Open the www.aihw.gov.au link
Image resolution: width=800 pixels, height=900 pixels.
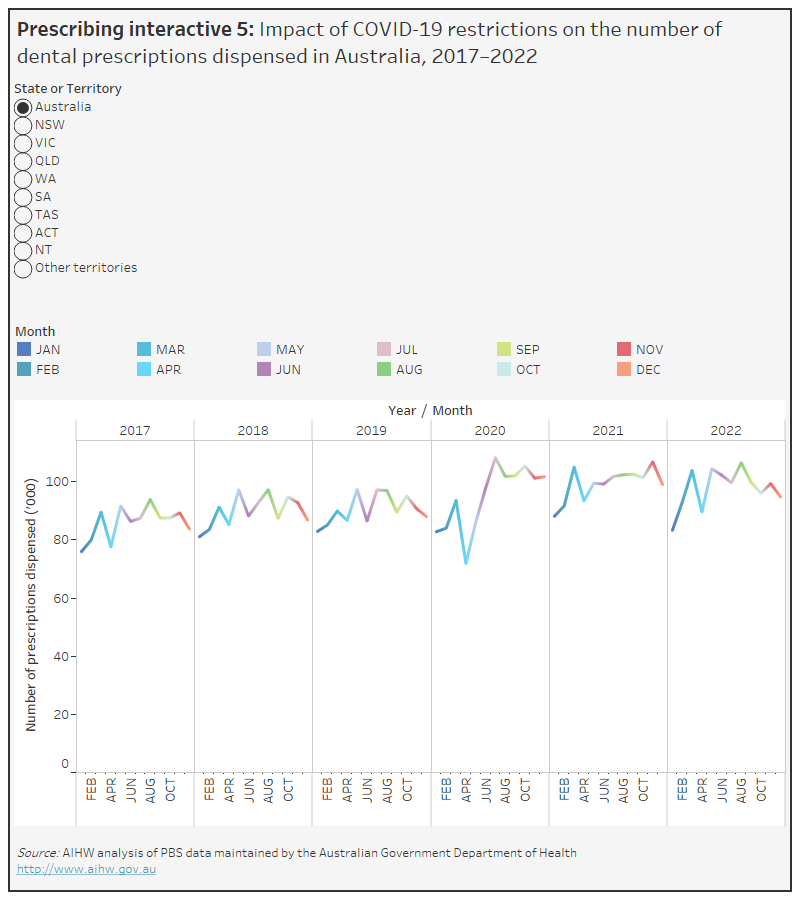pyautogui.click(x=87, y=869)
